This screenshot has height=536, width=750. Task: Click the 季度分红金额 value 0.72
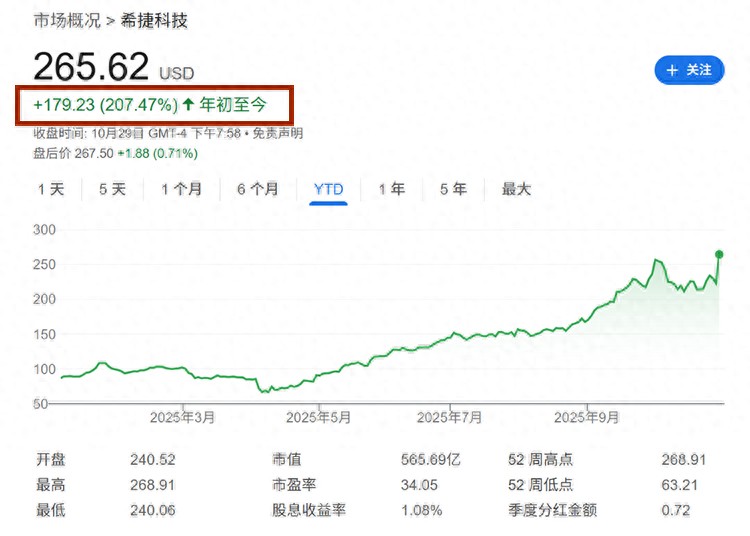[676, 510]
